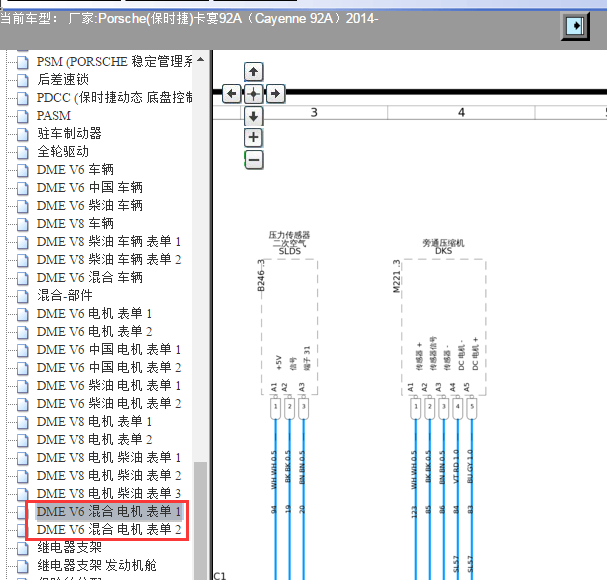Open the 混合-部件 entry
This screenshot has height=580, width=607.
[x=65, y=295]
